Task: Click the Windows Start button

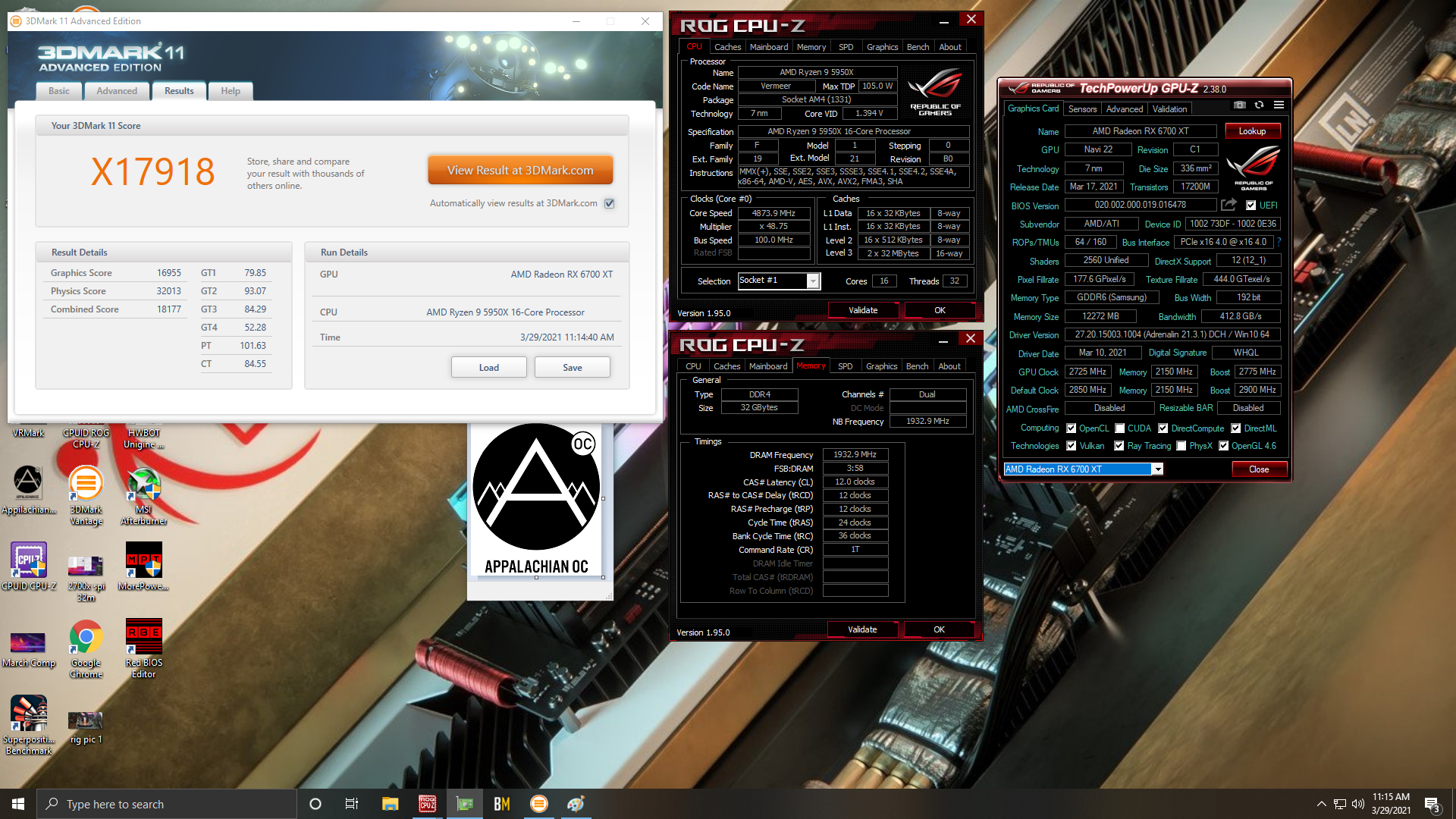Action: (x=18, y=804)
